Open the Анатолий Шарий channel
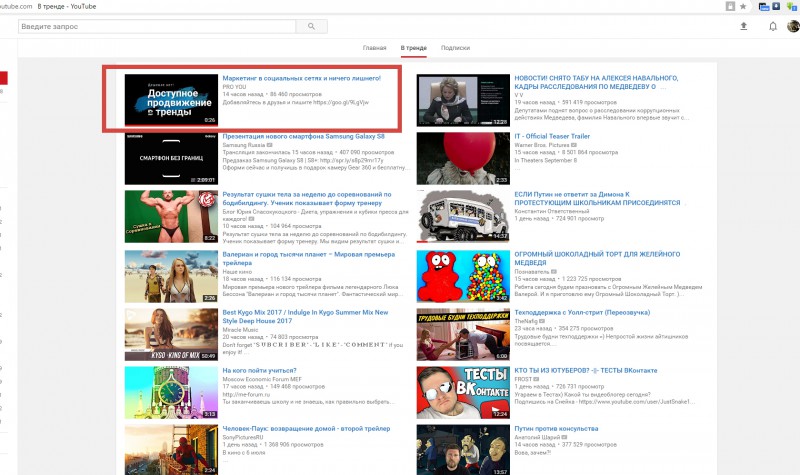 point(537,437)
